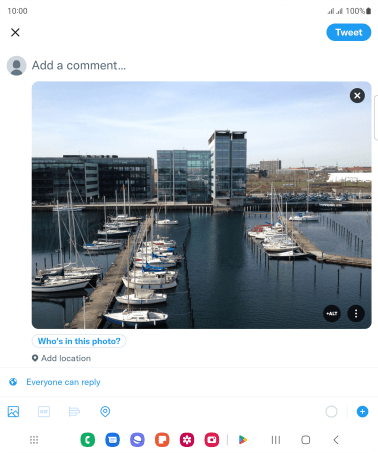Launch the Play Store from taskbar
This screenshot has width=378, height=453.
click(x=243, y=440)
